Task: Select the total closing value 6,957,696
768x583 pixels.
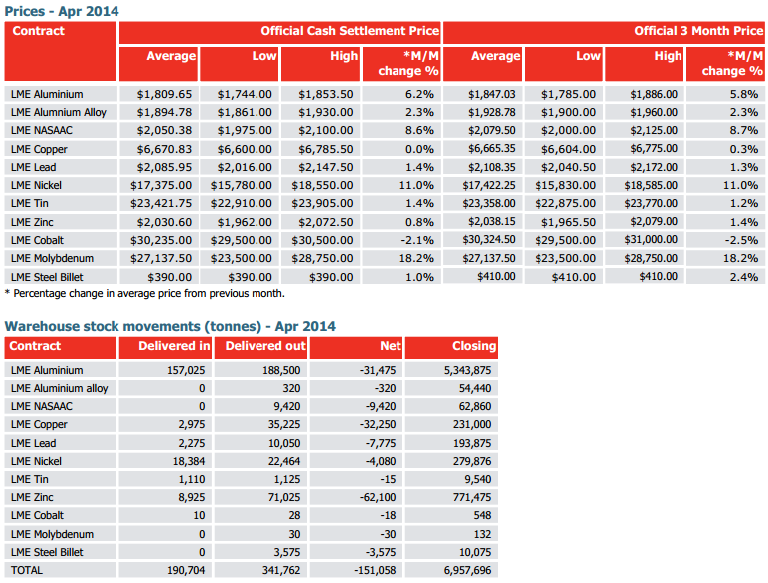Action: 467,570
